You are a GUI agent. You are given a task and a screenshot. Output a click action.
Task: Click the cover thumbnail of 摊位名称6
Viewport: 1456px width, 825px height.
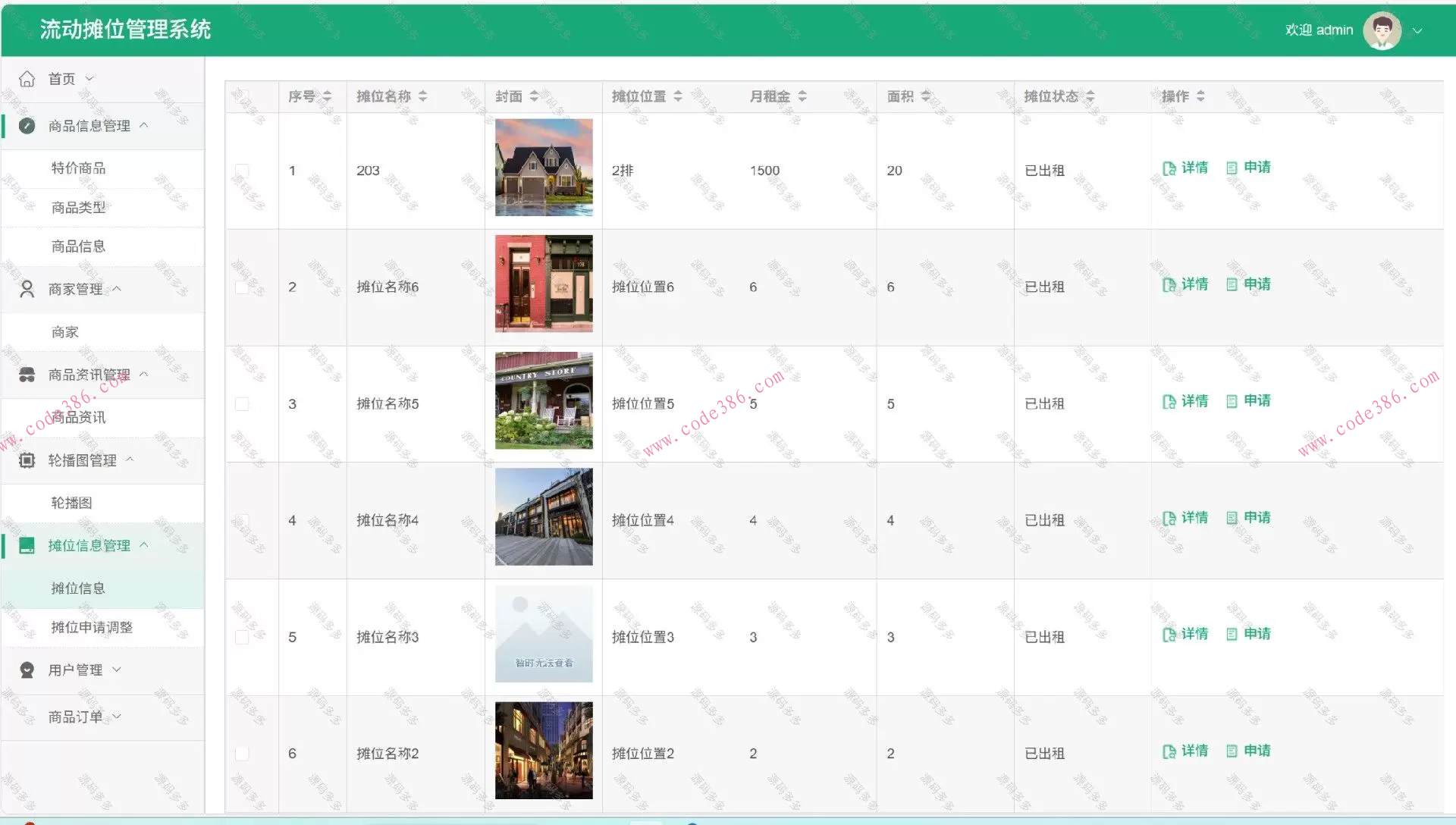click(x=544, y=284)
